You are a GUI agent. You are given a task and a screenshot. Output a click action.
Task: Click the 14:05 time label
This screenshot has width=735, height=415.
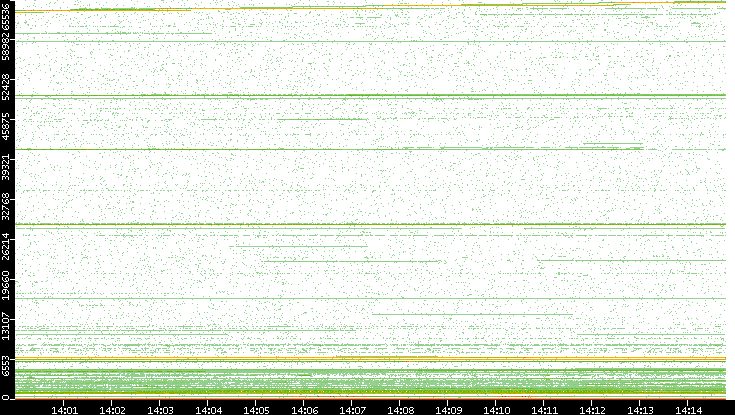(256, 410)
